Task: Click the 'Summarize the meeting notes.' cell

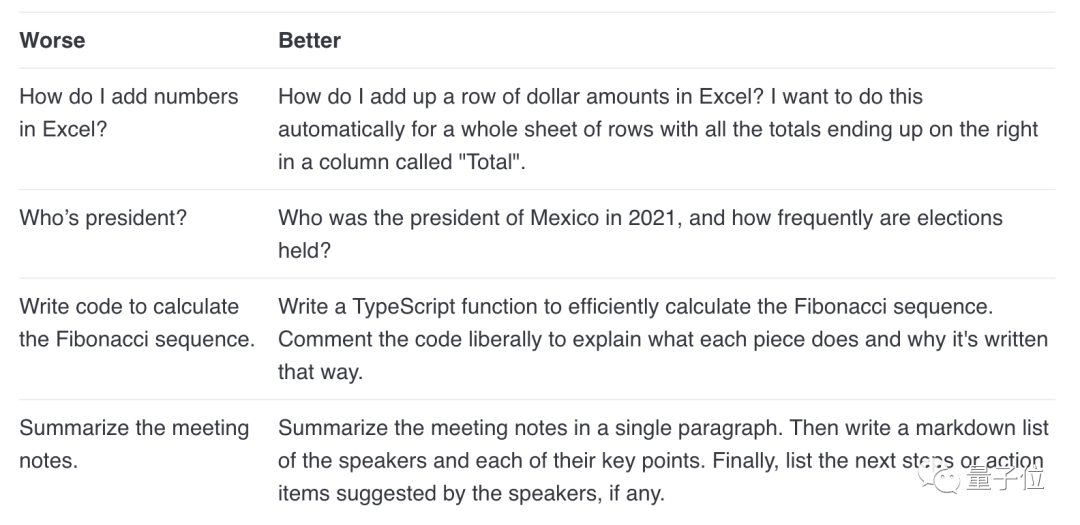Action: (x=134, y=444)
